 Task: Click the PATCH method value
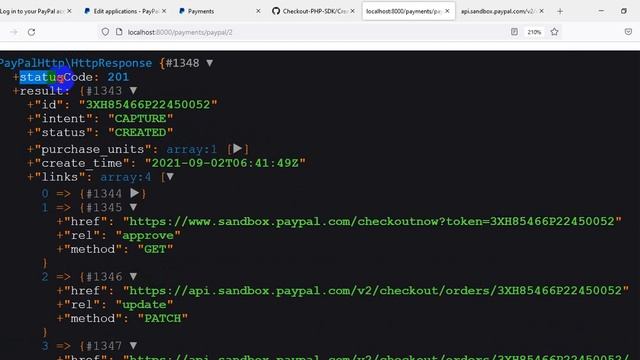point(162,319)
